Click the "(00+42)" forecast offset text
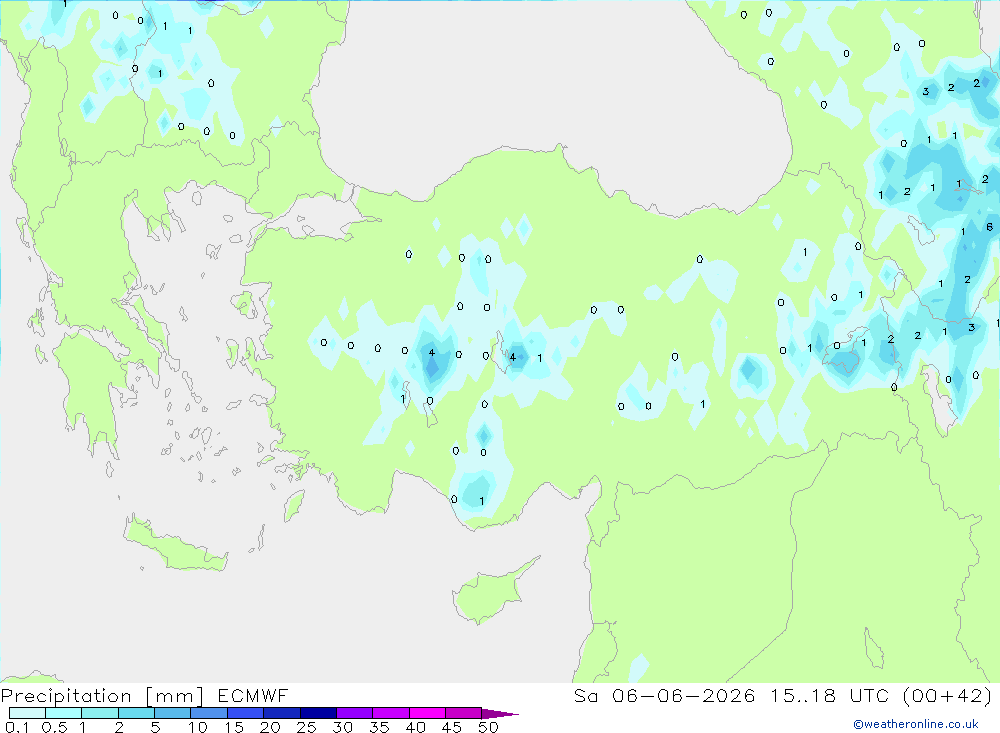1000x733 pixels. 948,695
